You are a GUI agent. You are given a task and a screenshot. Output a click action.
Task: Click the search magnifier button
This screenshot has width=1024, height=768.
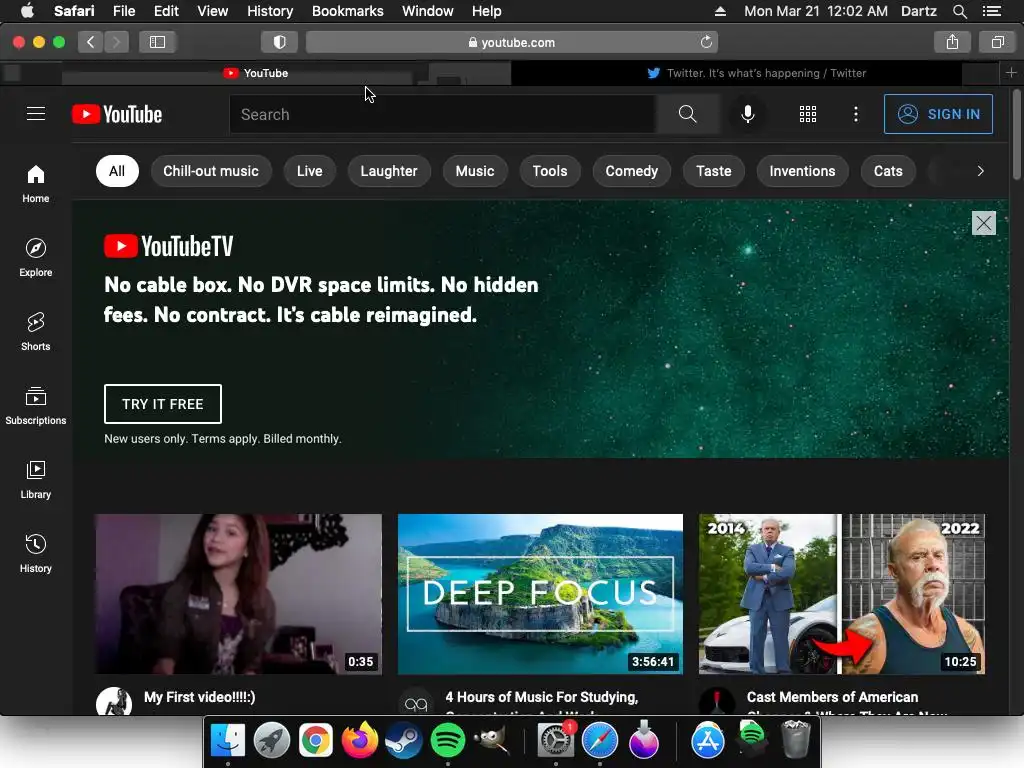(x=688, y=114)
